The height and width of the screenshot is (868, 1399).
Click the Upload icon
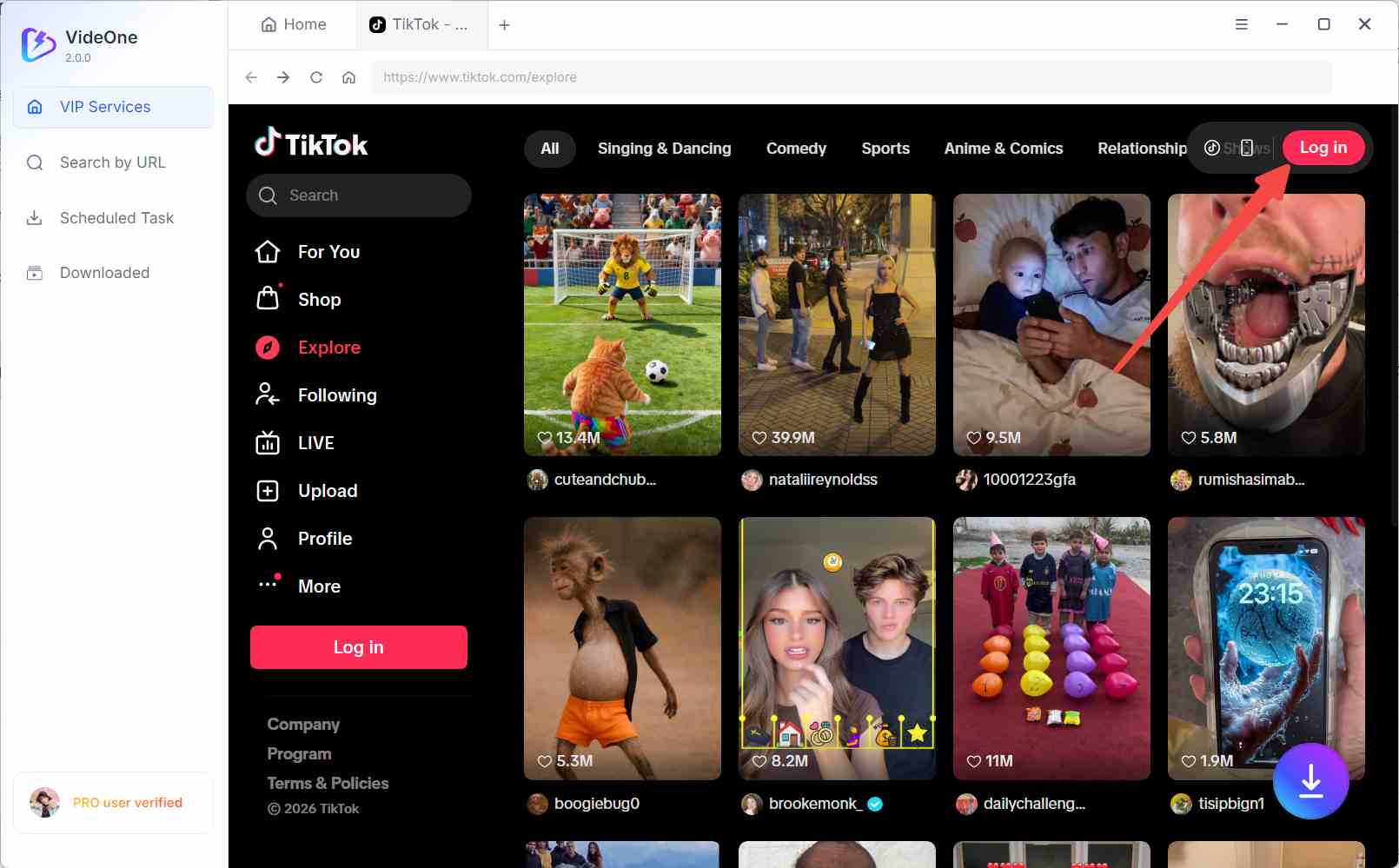pyautogui.click(x=268, y=490)
